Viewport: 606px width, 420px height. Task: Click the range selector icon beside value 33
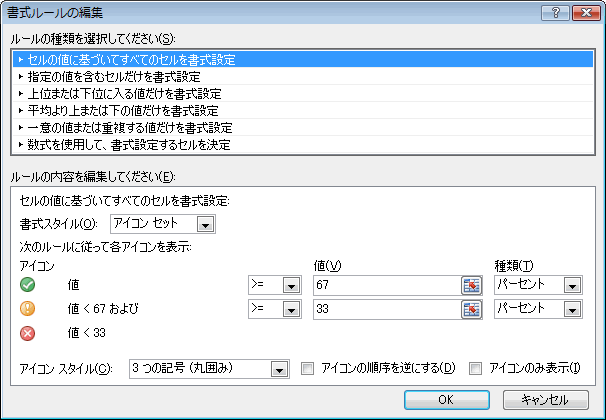(471, 309)
